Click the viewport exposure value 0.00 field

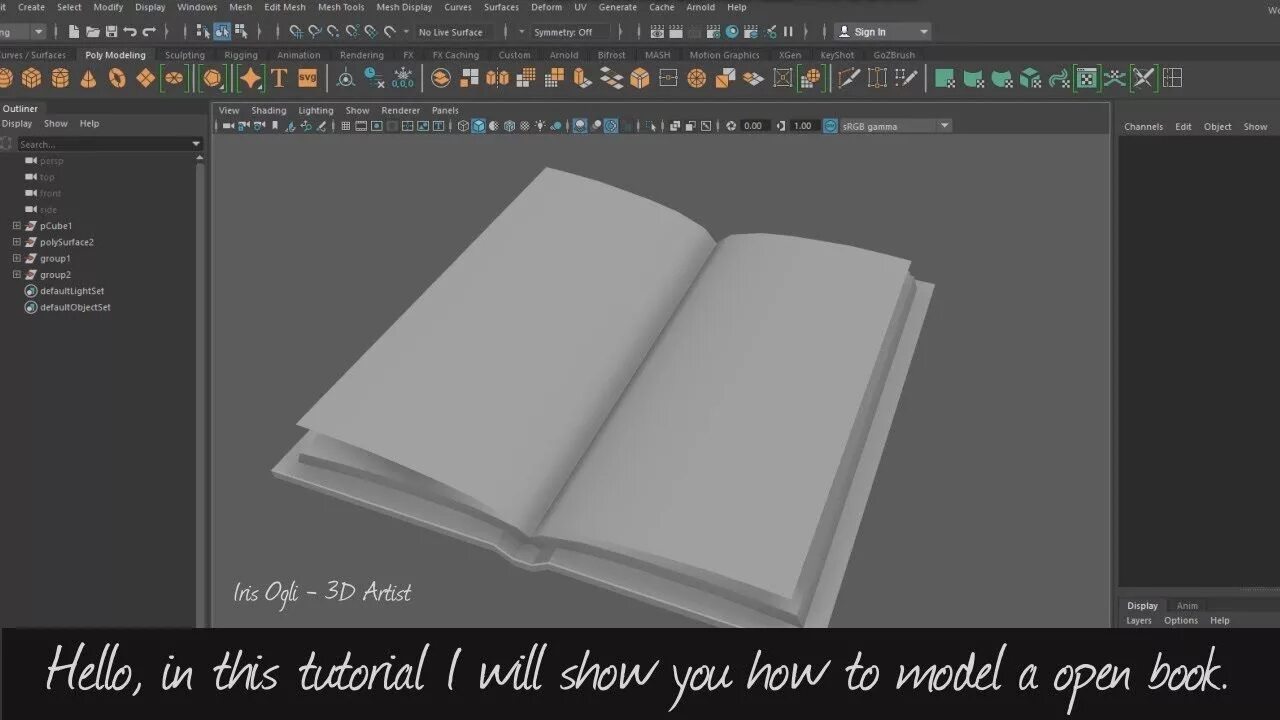click(x=753, y=126)
